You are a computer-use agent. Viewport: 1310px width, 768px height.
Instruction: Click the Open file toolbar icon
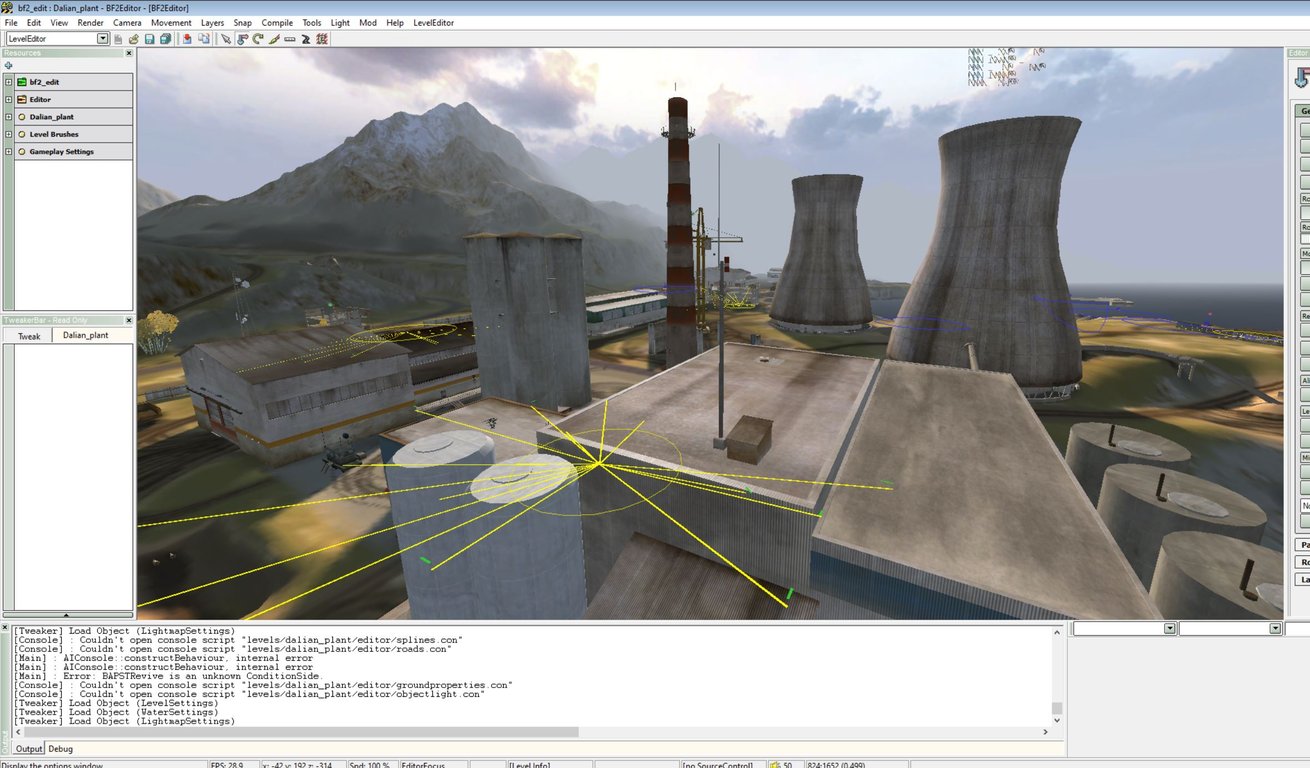133,39
